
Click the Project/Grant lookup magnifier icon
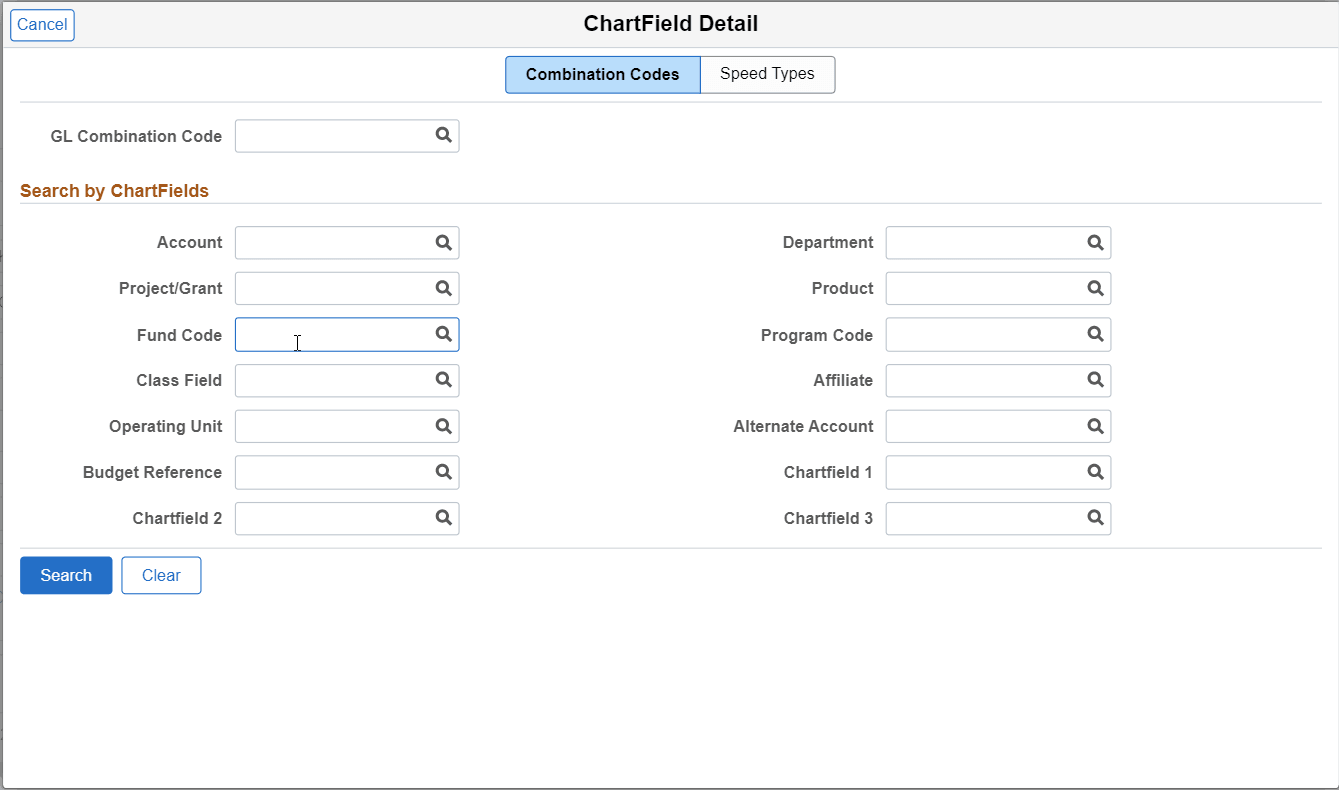point(444,288)
